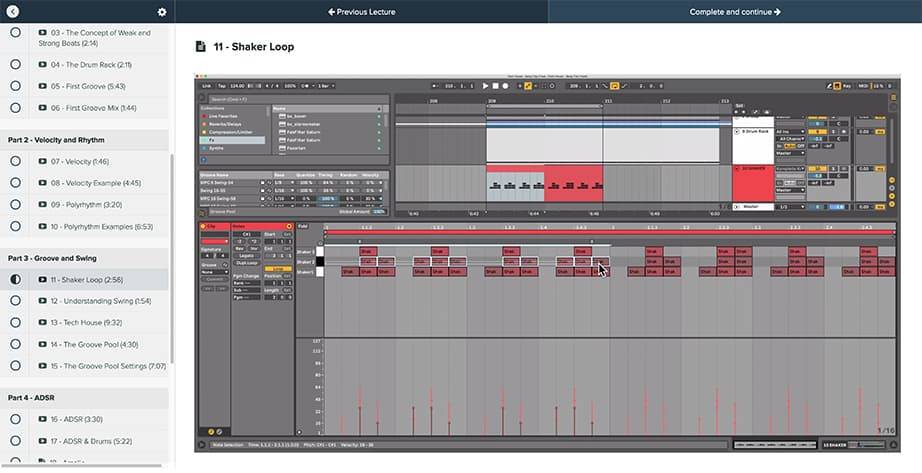Viewport: 922px width, 473px height.
Task: Click video icon for 04 - The Drum Rack
Action: tap(42, 65)
